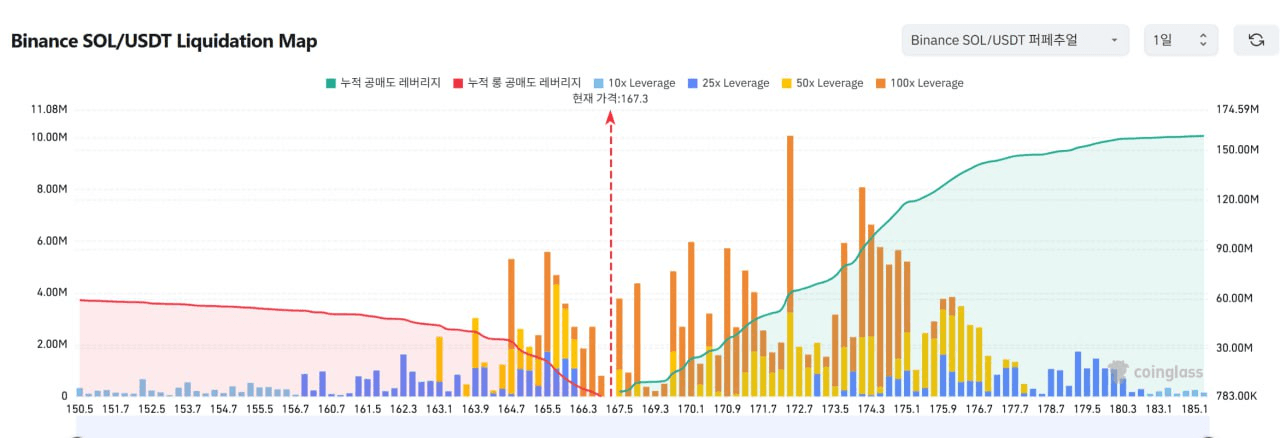Click the 30.00M right axis label
The width and height of the screenshot is (1280, 438).
(x=1236, y=348)
